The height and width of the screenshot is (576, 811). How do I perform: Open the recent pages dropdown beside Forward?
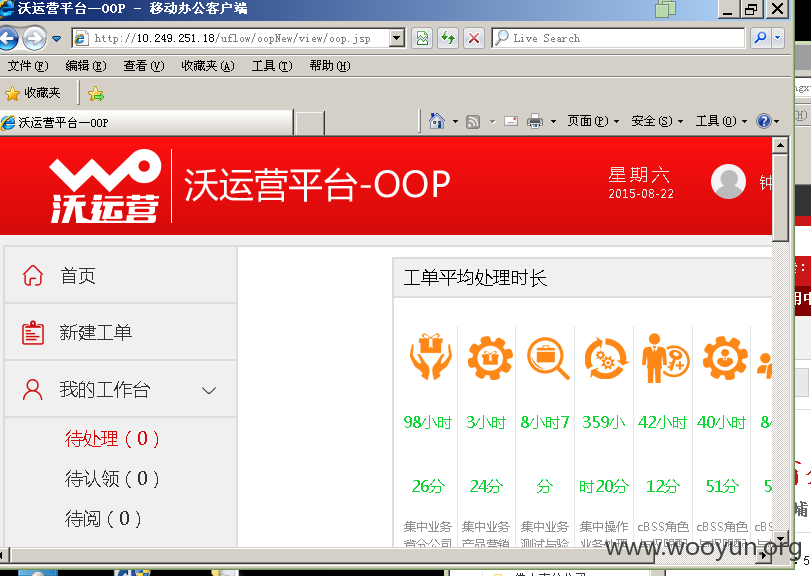(56, 39)
